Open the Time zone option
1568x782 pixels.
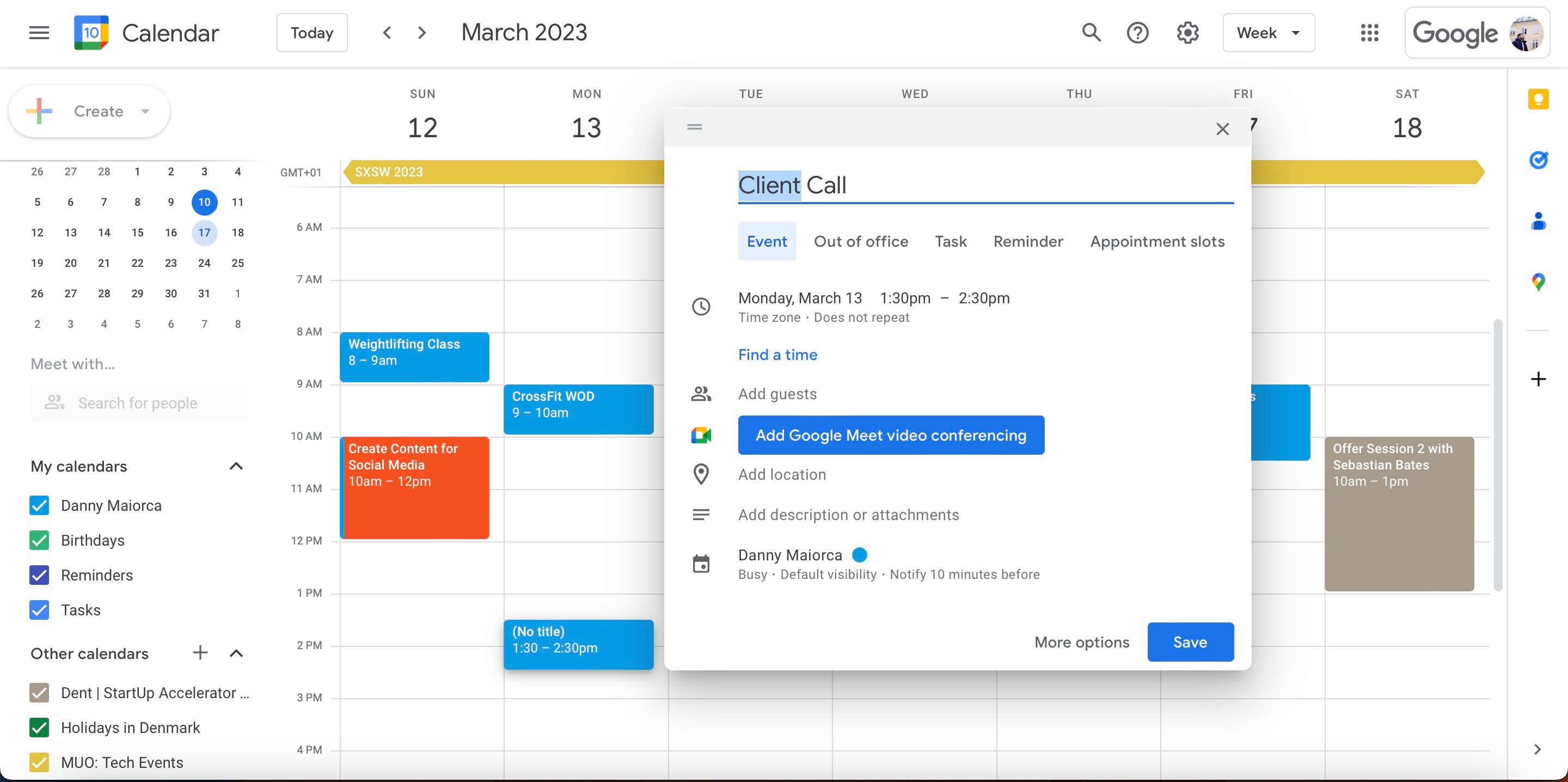coord(769,317)
